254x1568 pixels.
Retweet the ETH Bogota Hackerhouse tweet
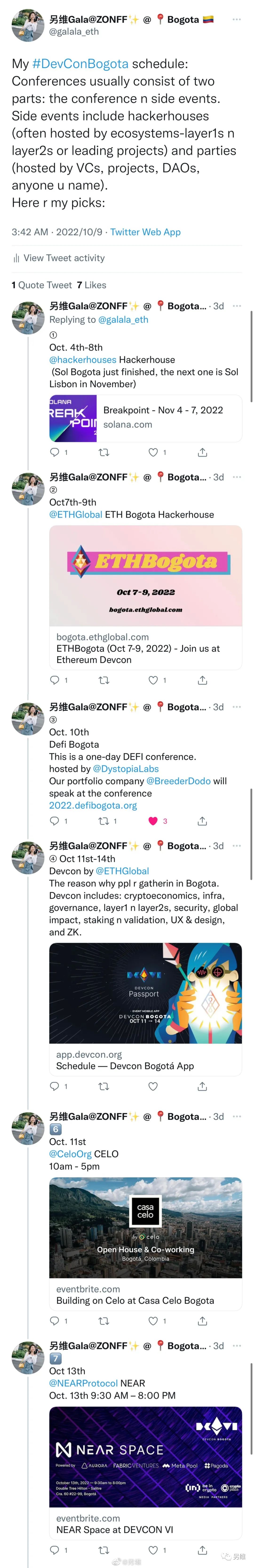click(104, 680)
